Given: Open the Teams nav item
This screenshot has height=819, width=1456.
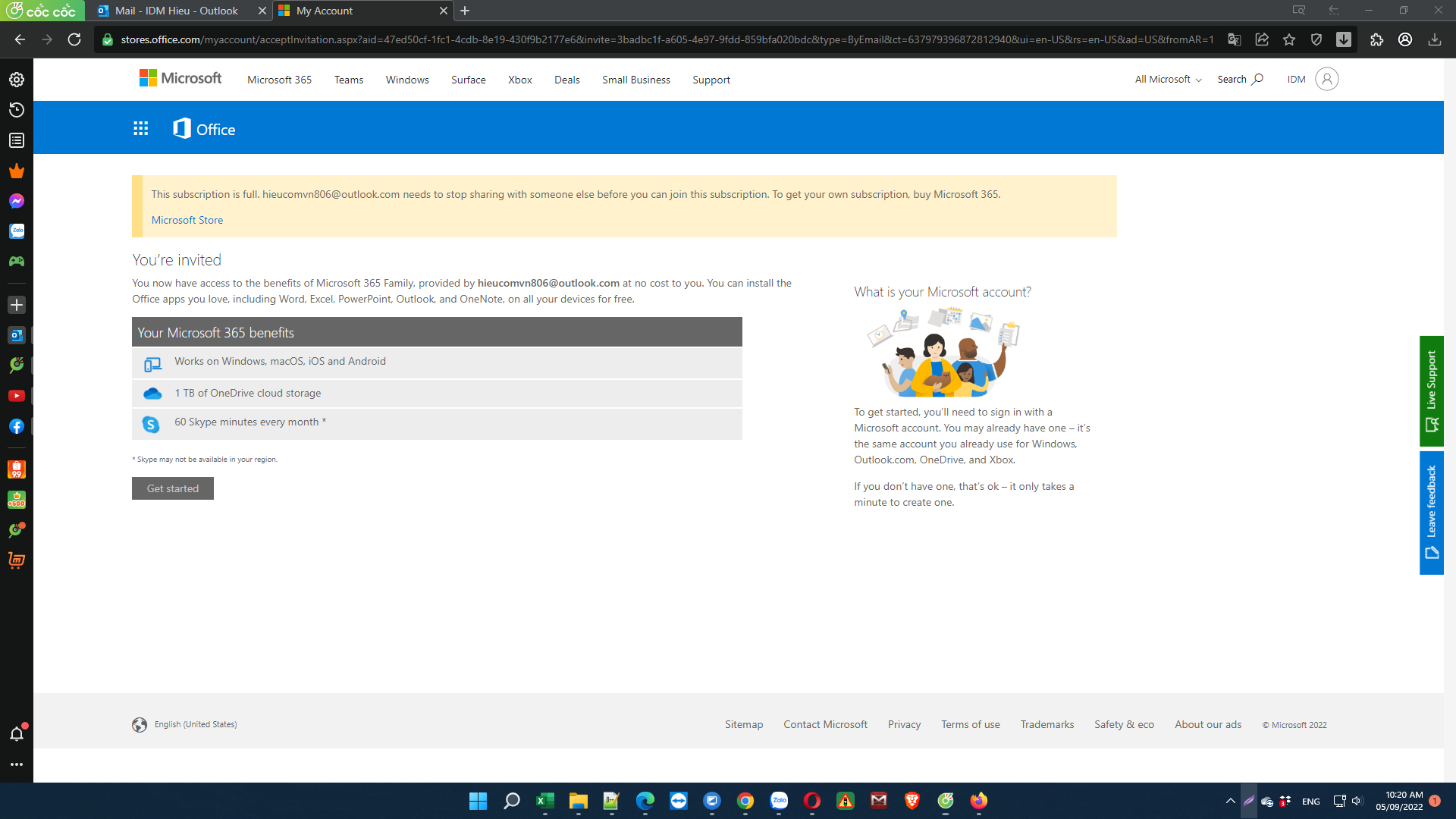Looking at the screenshot, I should [349, 80].
